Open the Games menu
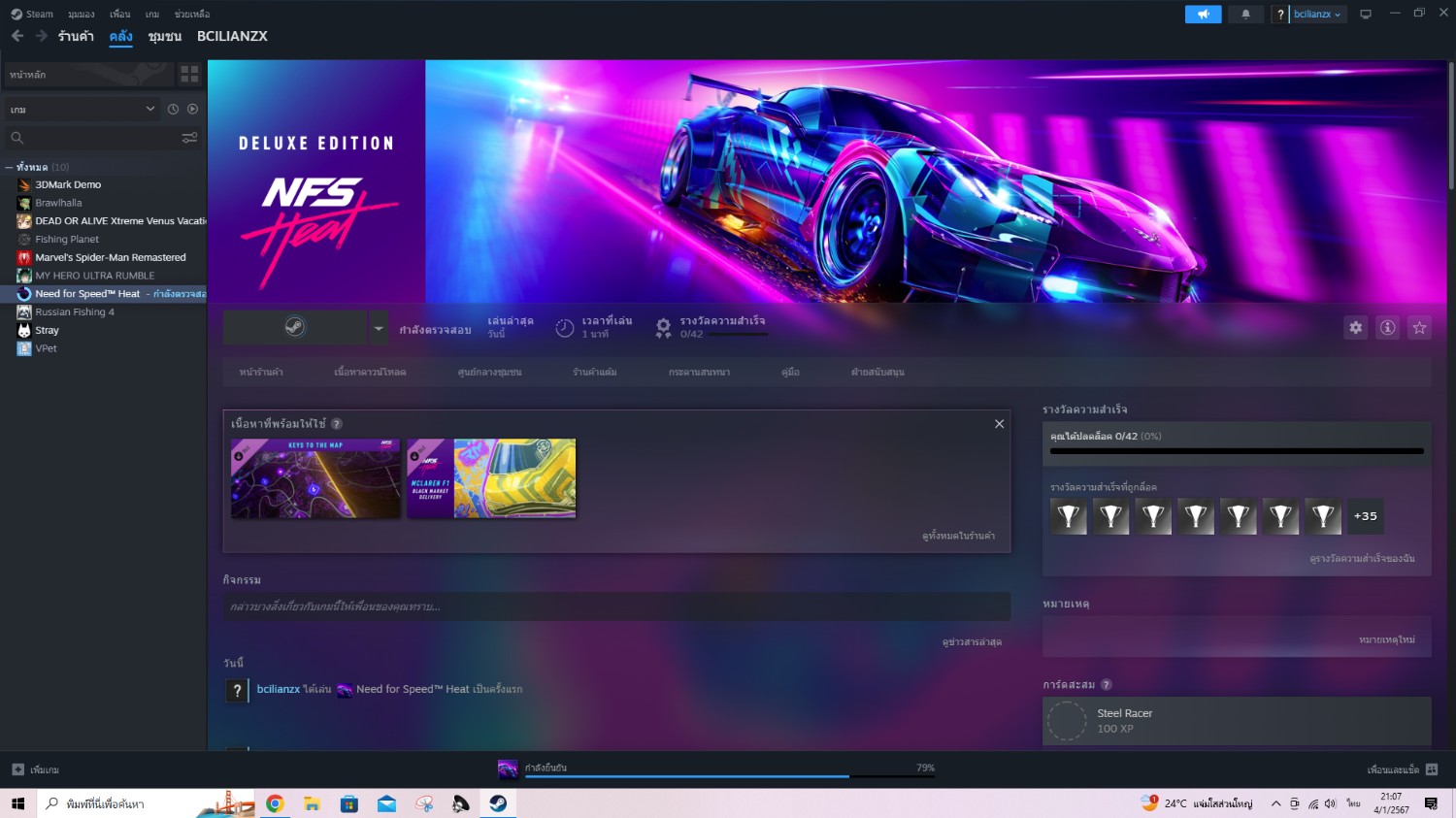Screen dimensions: 1456x818 pos(152,14)
